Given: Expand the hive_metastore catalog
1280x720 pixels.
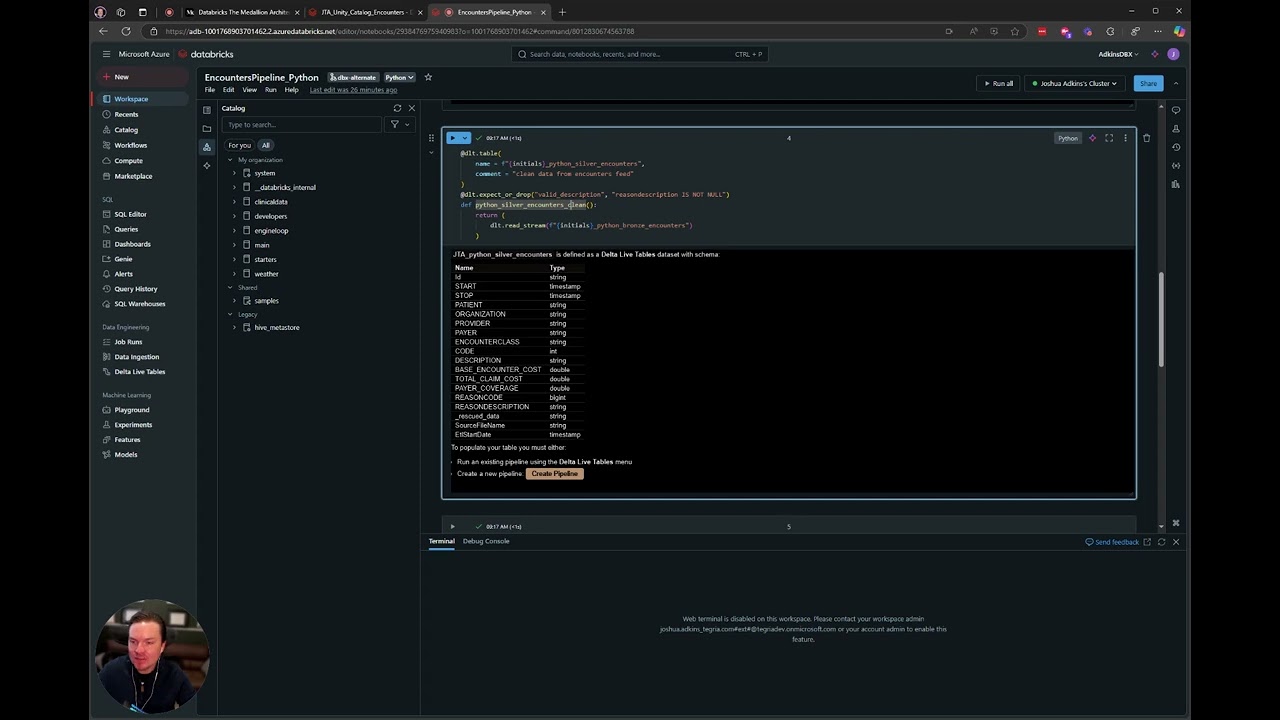Looking at the screenshot, I should 234,327.
